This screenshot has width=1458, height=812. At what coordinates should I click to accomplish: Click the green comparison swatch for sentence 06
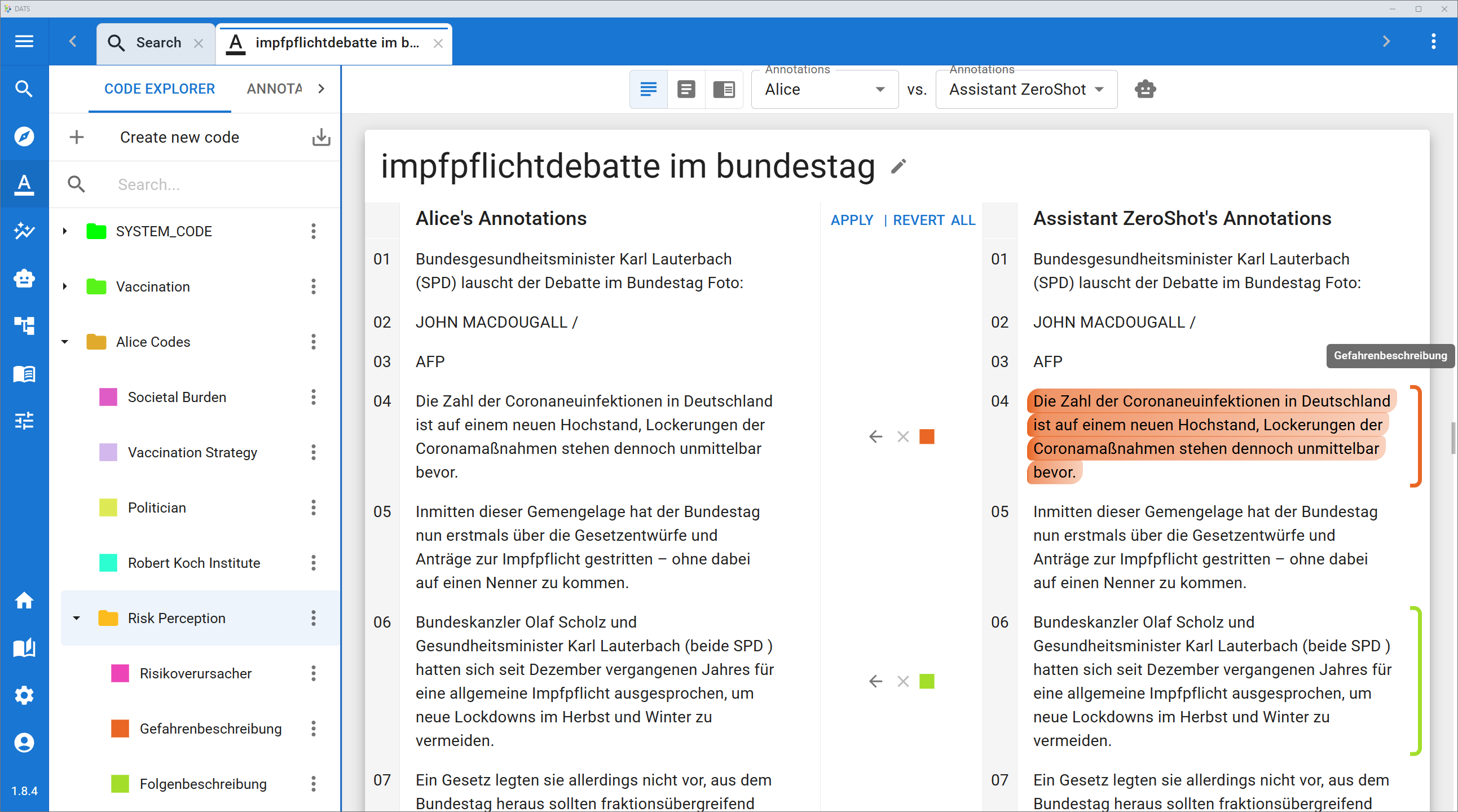click(x=927, y=681)
